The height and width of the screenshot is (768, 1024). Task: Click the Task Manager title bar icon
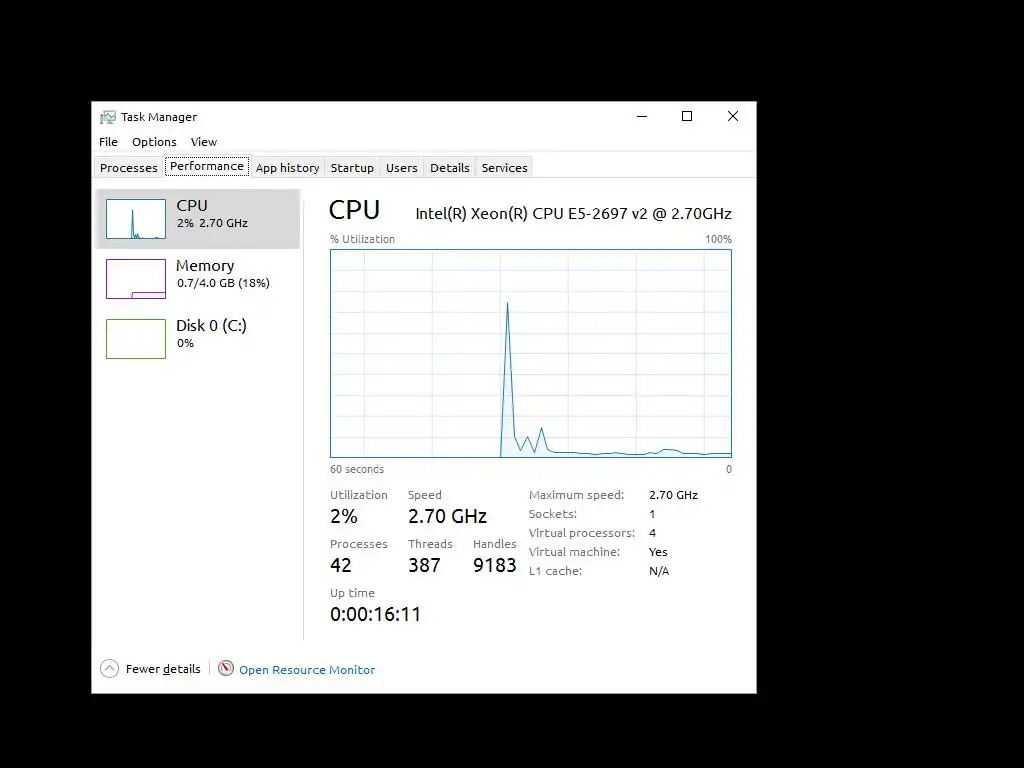[x=108, y=117]
